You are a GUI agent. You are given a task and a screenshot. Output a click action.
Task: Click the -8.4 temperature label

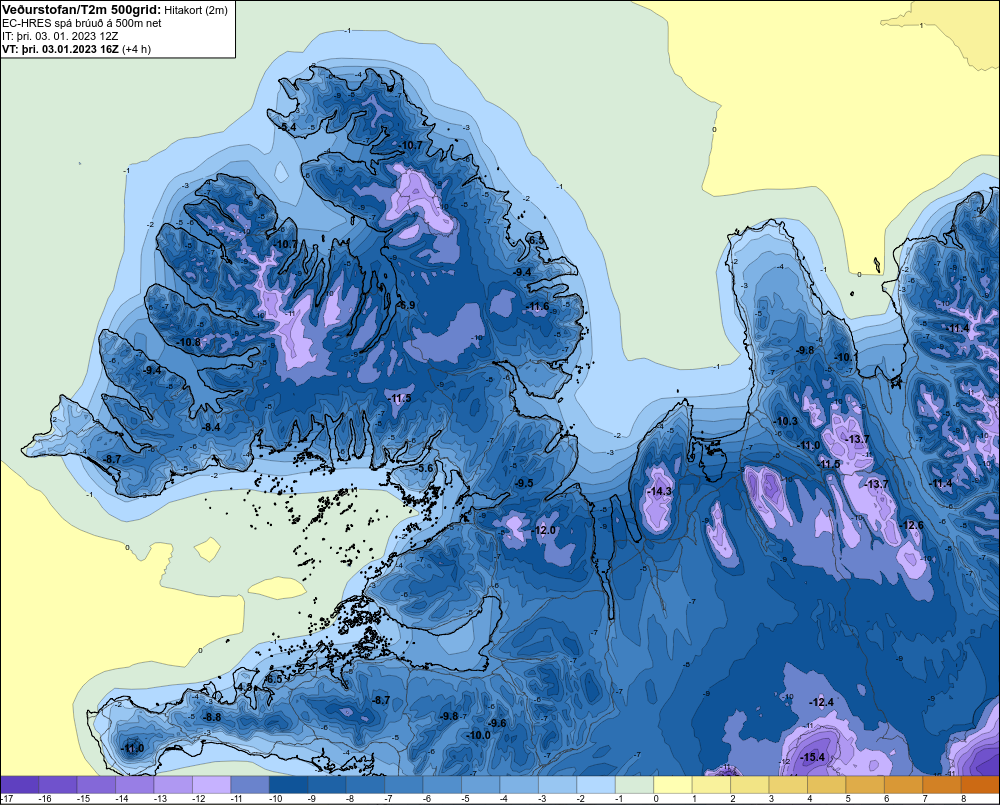pos(211,427)
